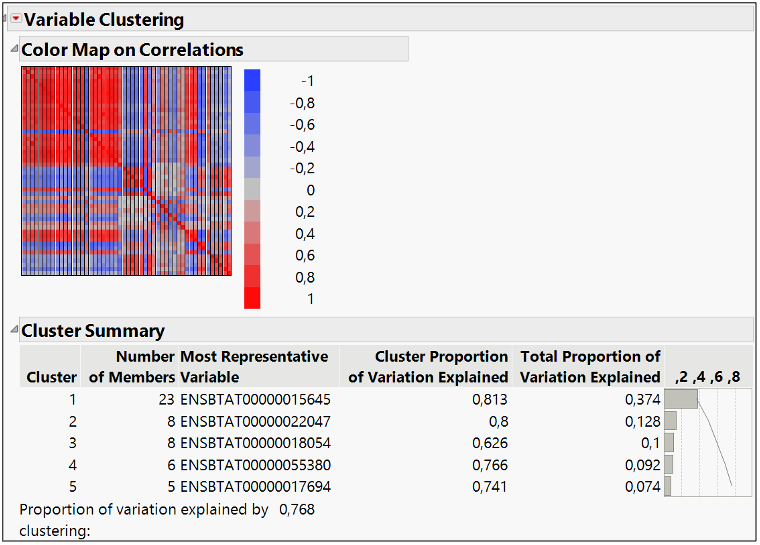Click the Number of Members column header
The height and width of the screenshot is (545, 760).
131,366
